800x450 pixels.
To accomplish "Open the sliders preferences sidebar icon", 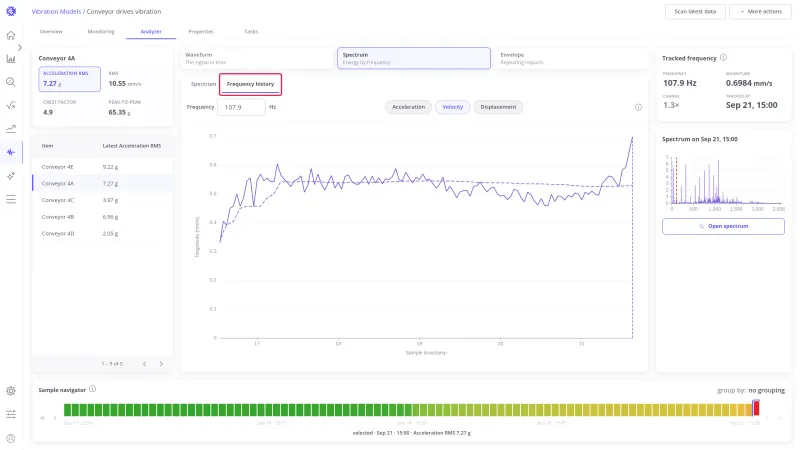I will click(x=11, y=414).
